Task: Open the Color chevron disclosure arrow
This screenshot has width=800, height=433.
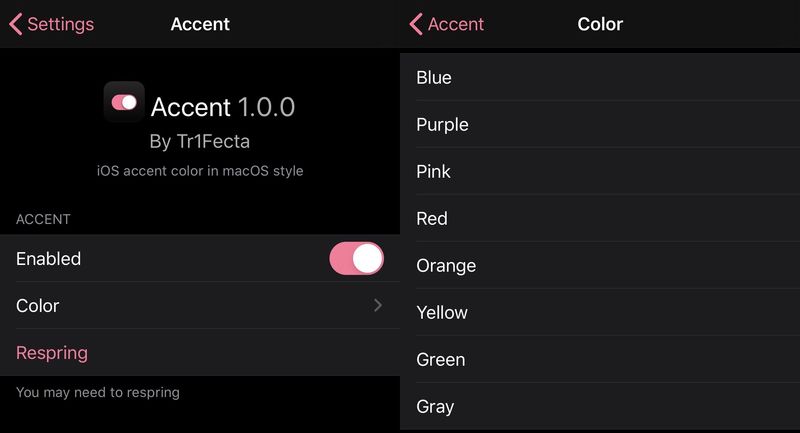Action: (x=378, y=305)
